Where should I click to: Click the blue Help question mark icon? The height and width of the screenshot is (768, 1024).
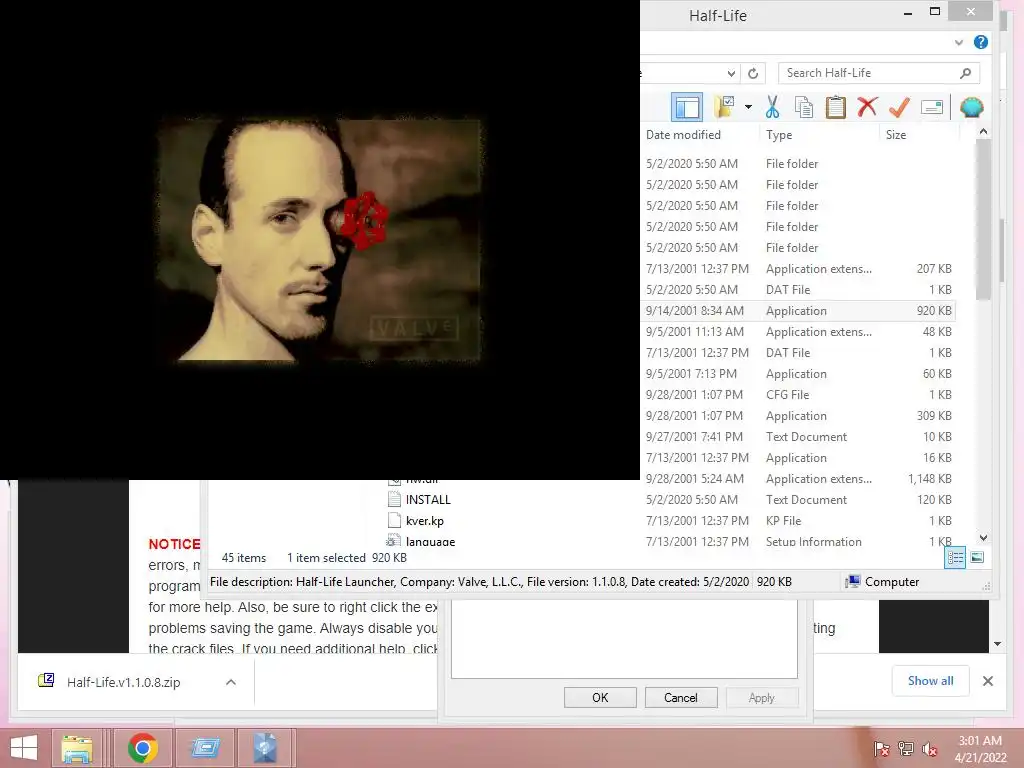pos(980,42)
